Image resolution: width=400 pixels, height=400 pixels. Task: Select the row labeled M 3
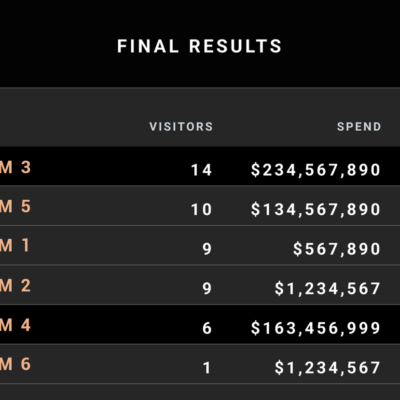pos(200,166)
